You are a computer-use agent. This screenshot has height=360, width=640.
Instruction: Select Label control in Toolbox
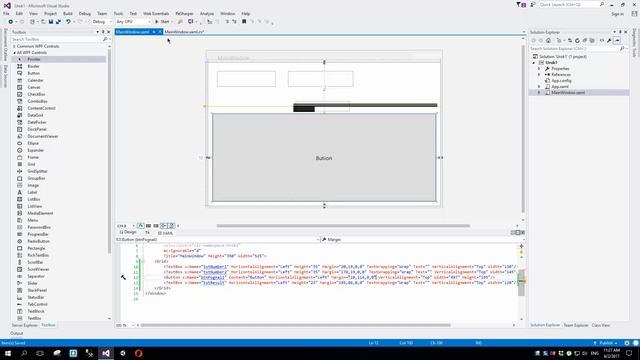click(x=32, y=192)
